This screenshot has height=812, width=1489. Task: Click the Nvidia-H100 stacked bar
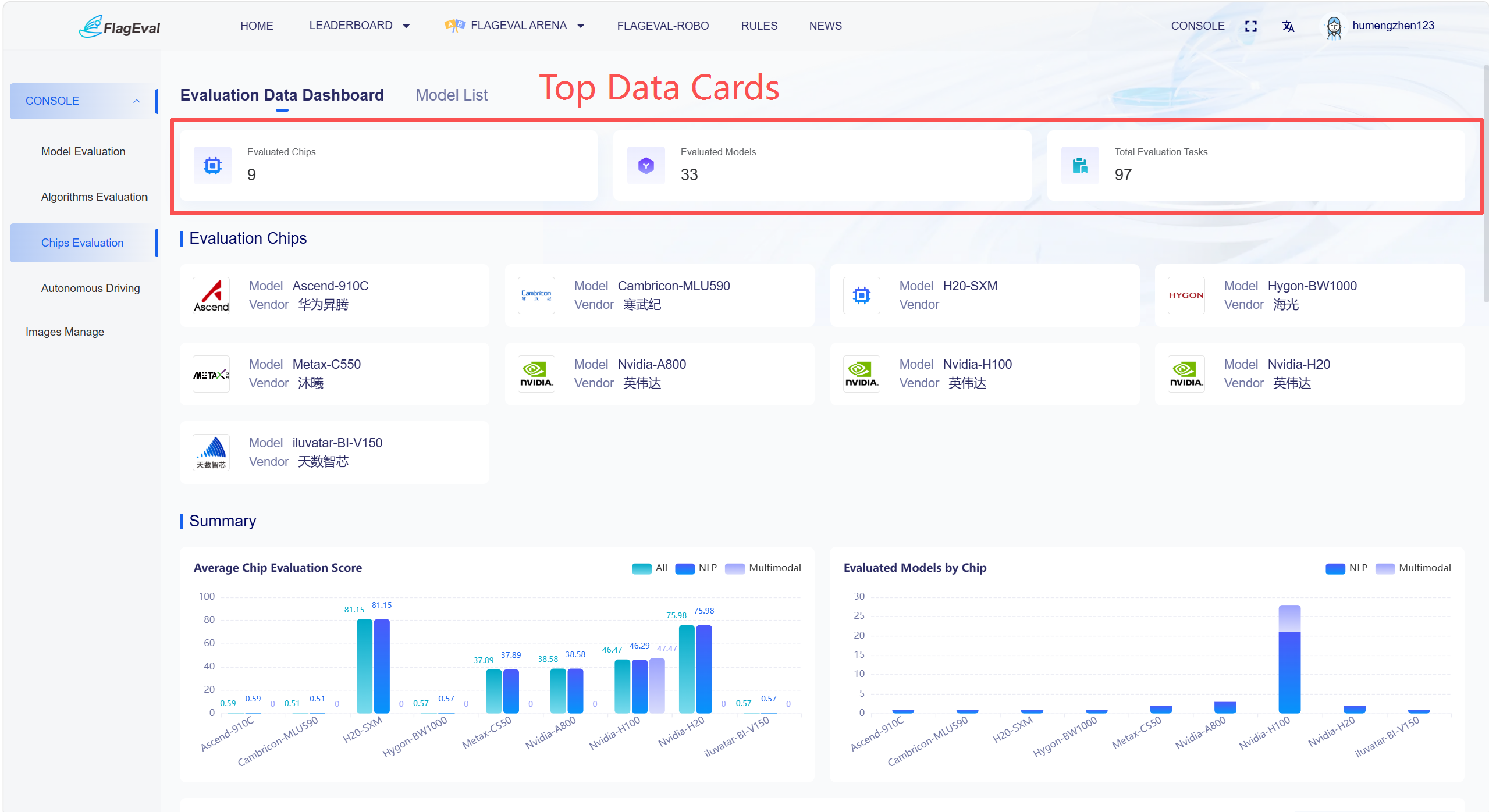(x=1289, y=659)
